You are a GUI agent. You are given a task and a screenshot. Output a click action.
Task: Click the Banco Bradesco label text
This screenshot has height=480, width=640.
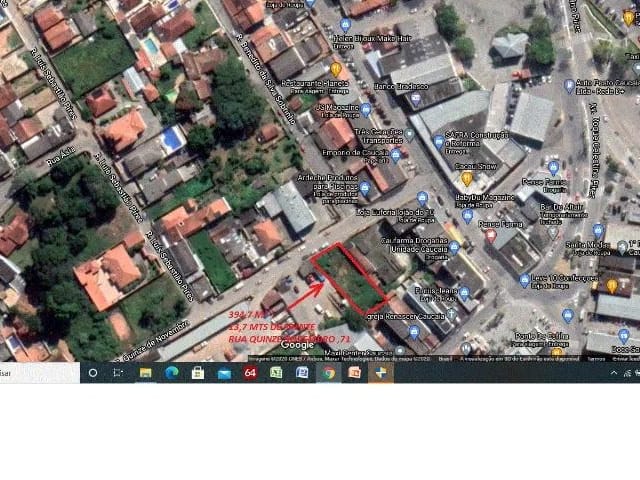click(x=401, y=87)
